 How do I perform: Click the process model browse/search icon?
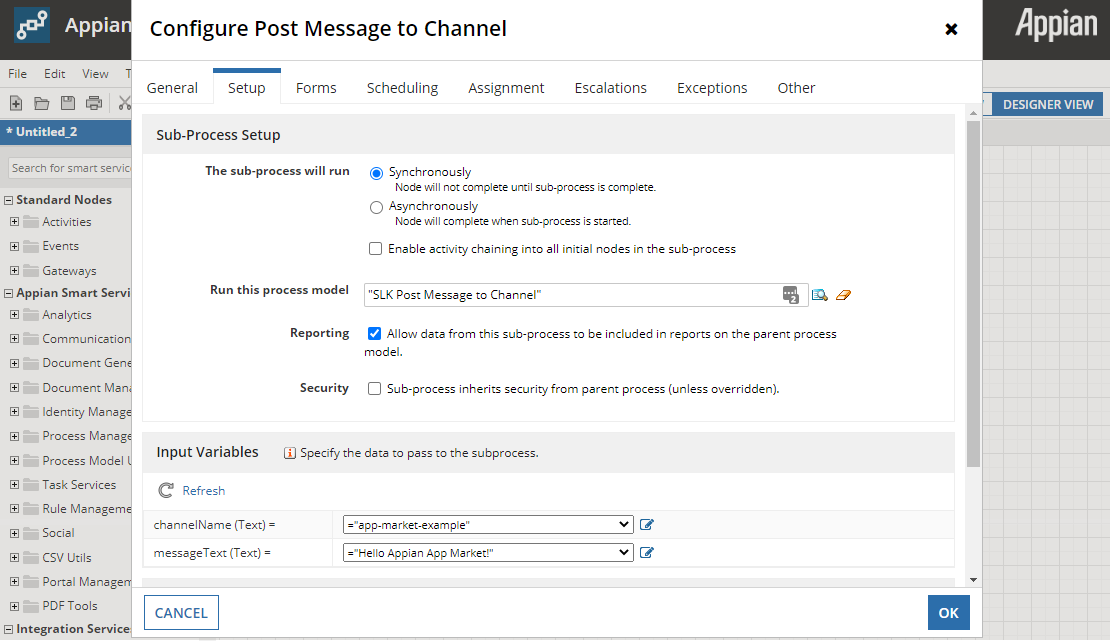(x=820, y=295)
